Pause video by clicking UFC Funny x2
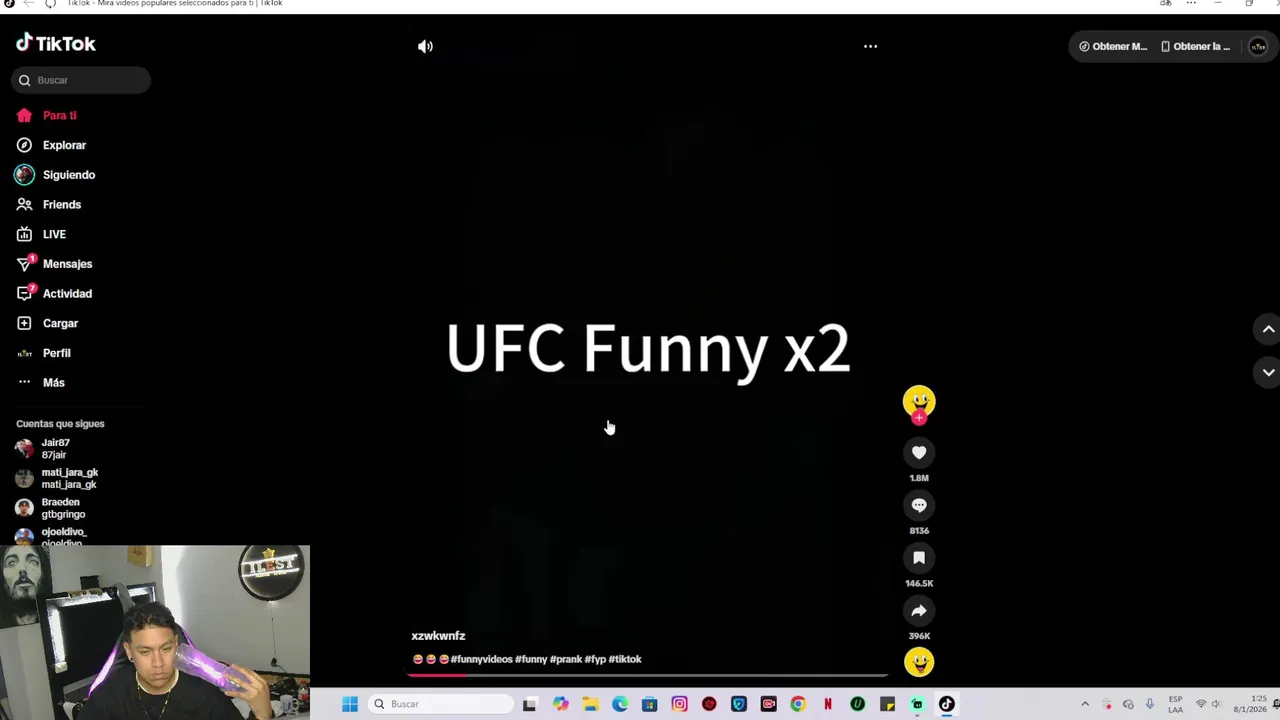 pos(648,348)
